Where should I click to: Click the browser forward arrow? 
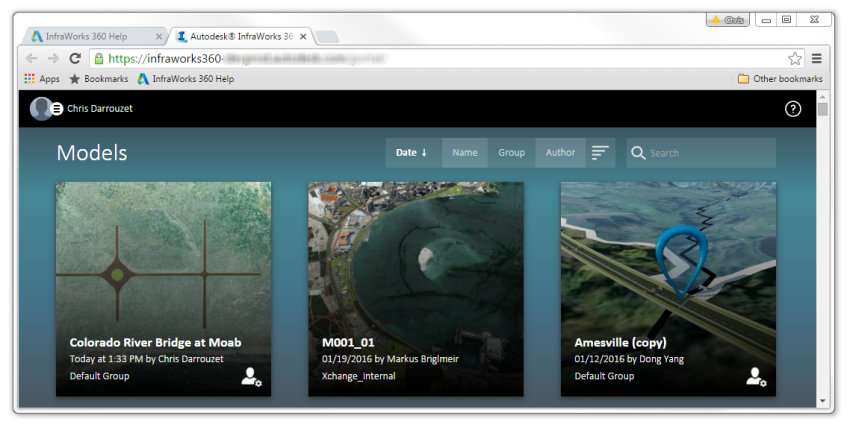pyautogui.click(x=53, y=58)
